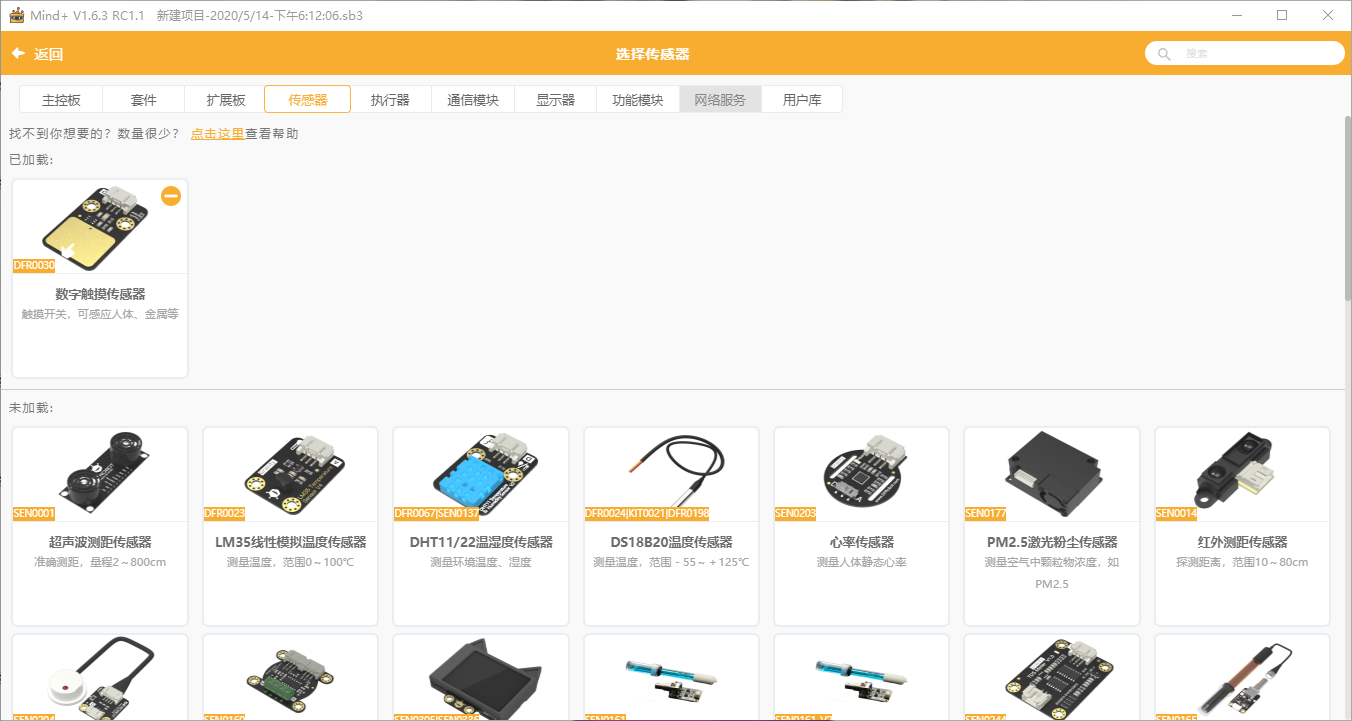The height and width of the screenshot is (721, 1352).
Task: Click LM35线性模拟温度传感器 title
Action: pyautogui.click(x=291, y=542)
